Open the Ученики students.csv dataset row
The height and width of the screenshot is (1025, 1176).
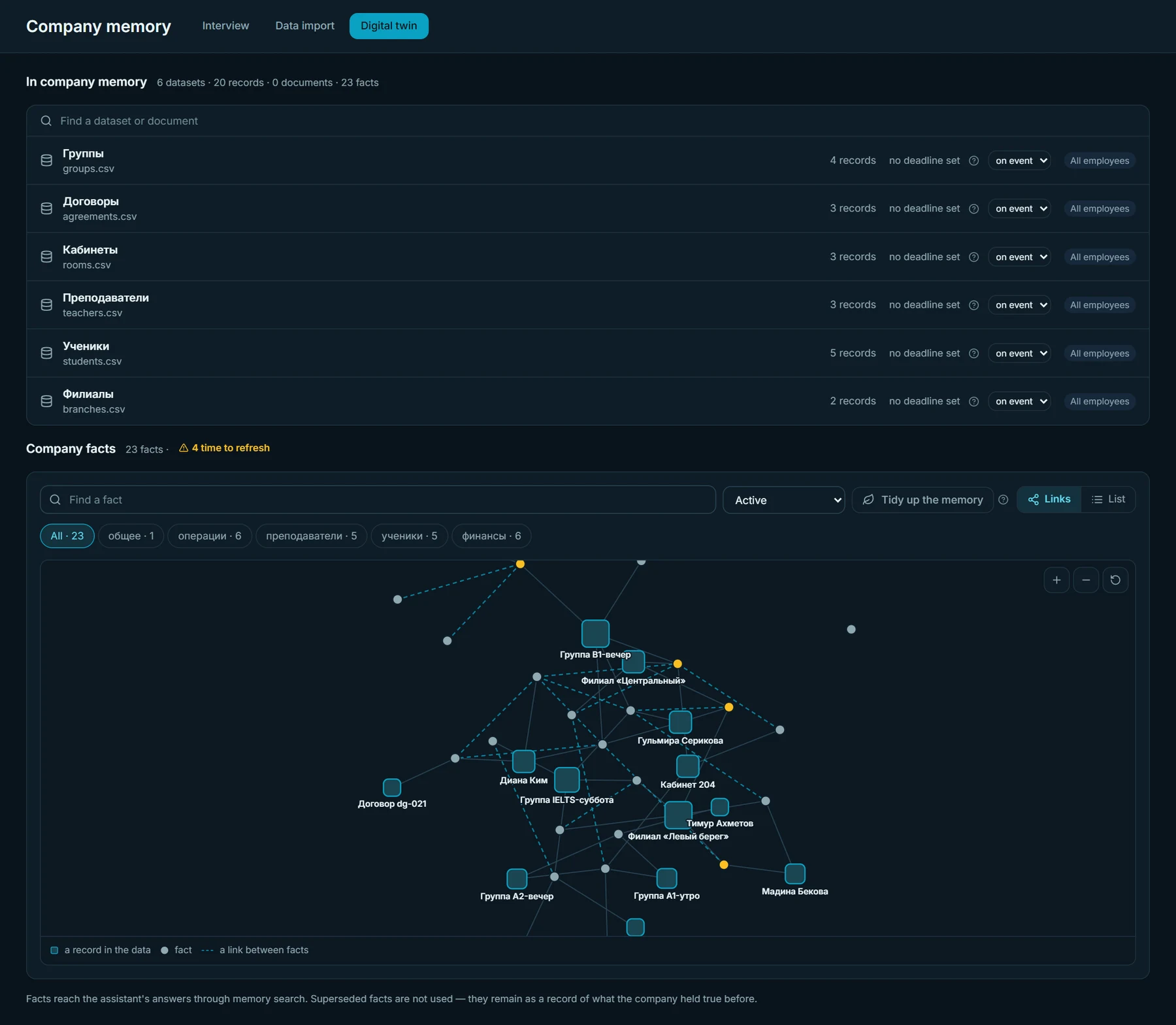[587, 353]
